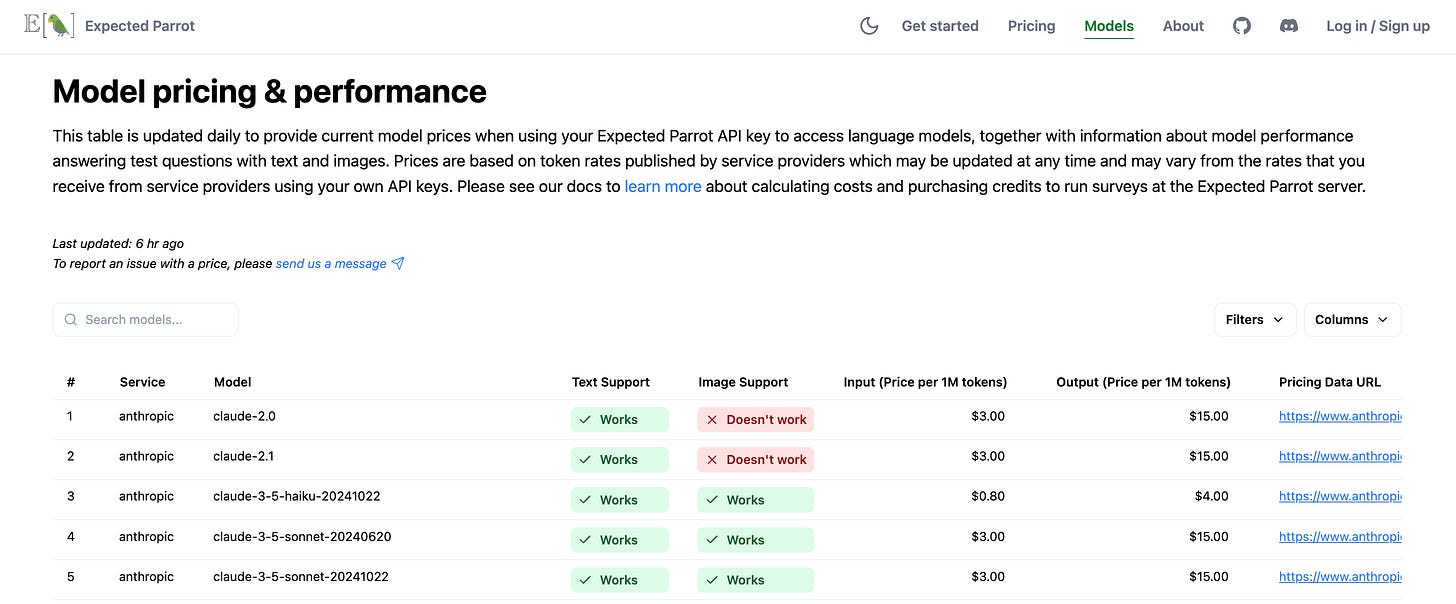The height and width of the screenshot is (604, 1456).
Task: Expand the Filters dropdown
Action: 1254,320
